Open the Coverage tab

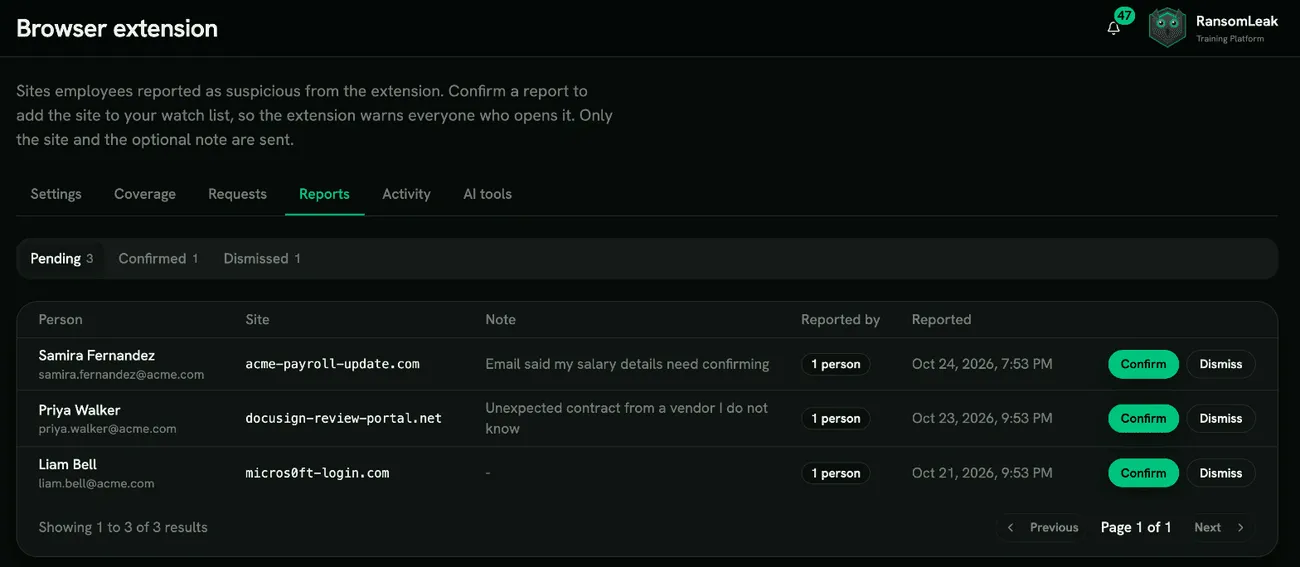point(145,194)
